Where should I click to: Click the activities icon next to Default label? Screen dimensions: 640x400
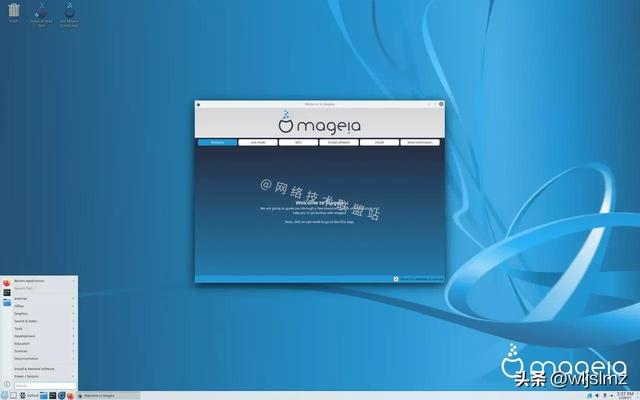(23, 396)
